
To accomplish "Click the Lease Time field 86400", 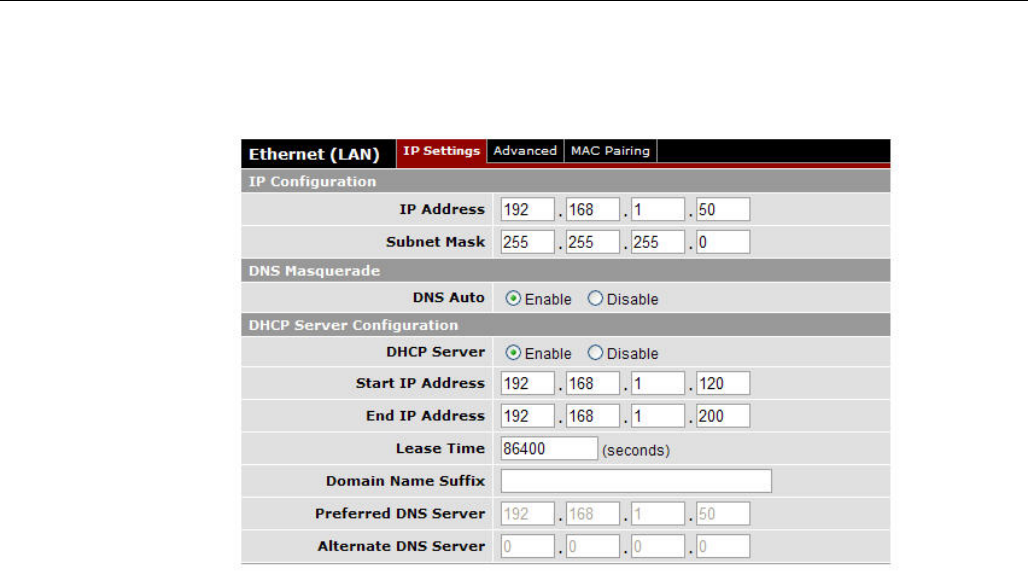I will coord(549,449).
